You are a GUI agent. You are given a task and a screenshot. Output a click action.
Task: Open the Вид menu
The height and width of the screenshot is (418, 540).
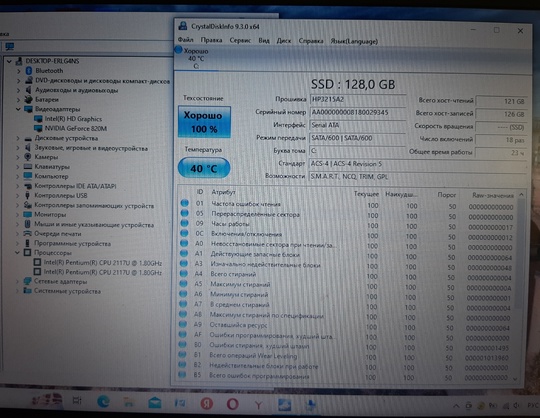coord(264,41)
